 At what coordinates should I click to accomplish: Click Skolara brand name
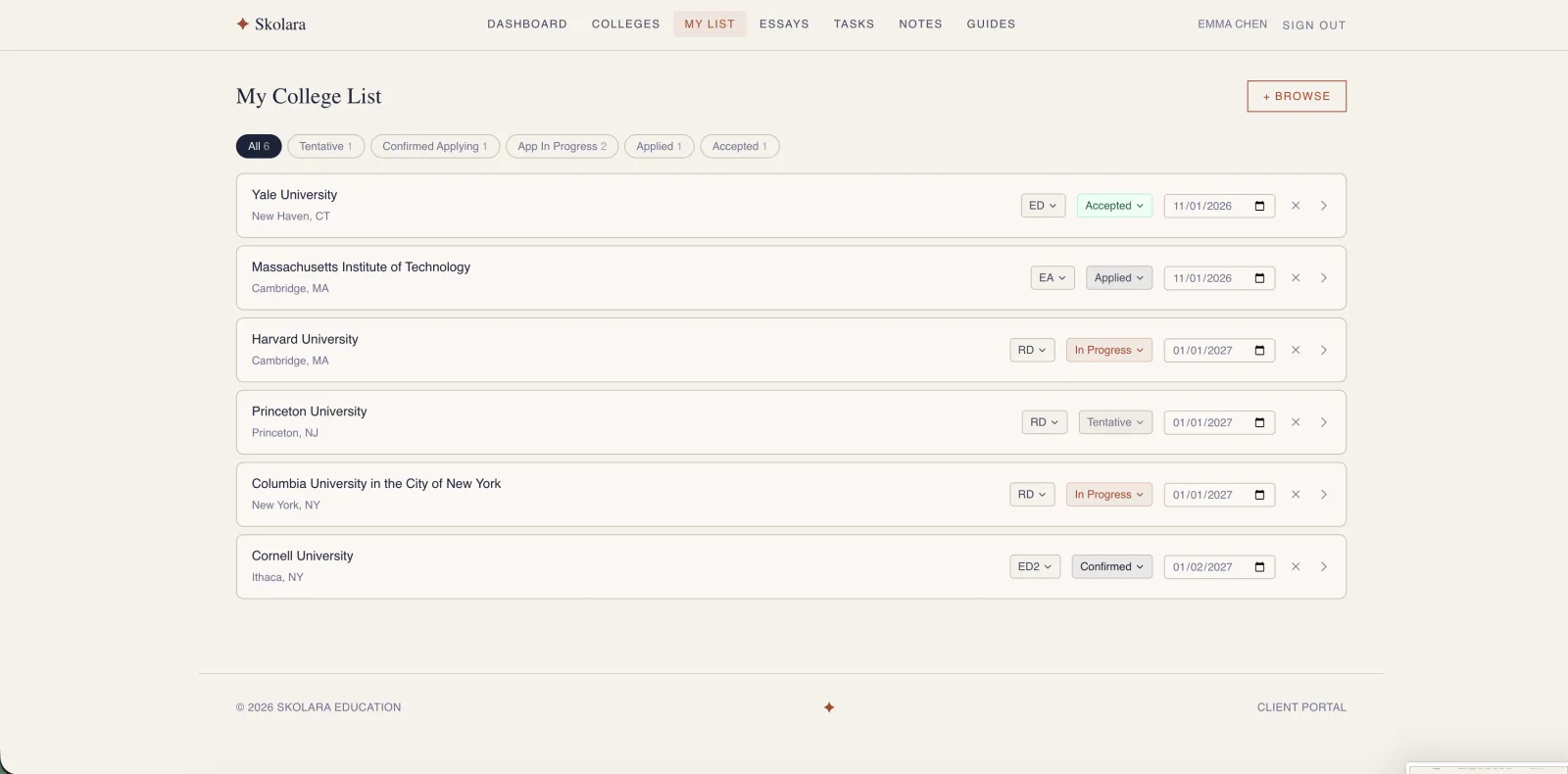280,24
